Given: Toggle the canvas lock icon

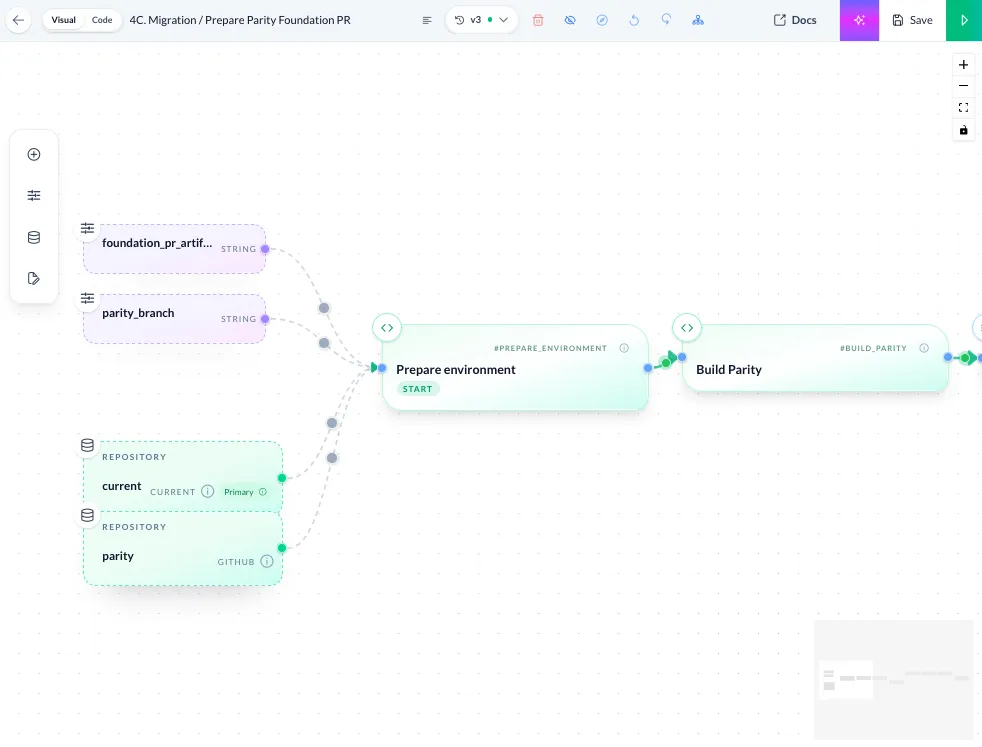Looking at the screenshot, I should [x=963, y=130].
